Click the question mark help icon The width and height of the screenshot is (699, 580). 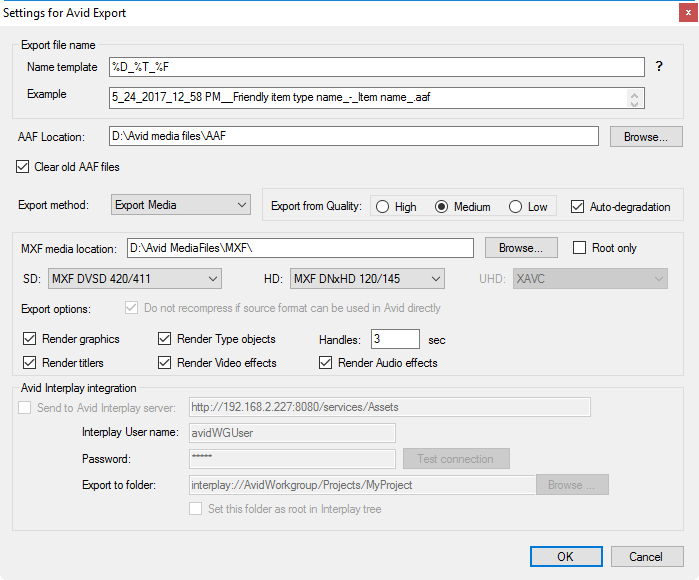(659, 66)
